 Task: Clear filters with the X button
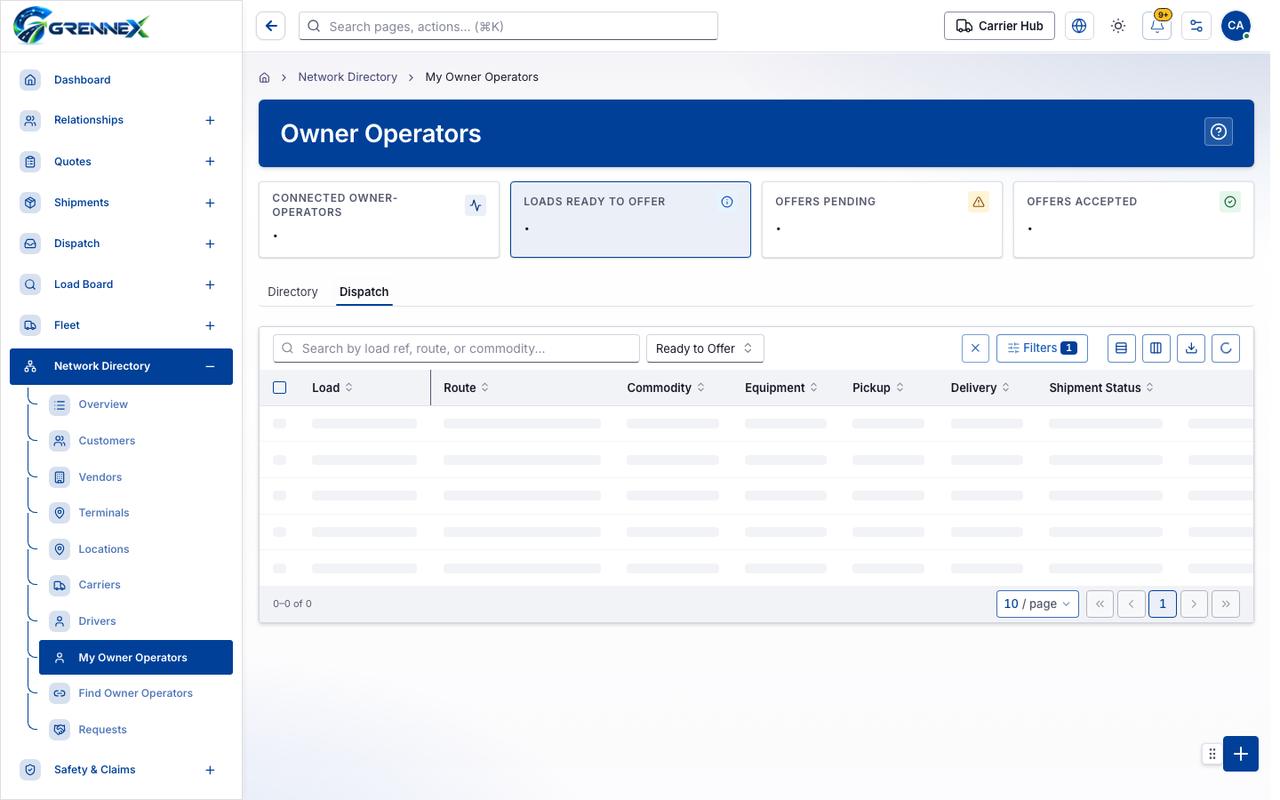[975, 348]
